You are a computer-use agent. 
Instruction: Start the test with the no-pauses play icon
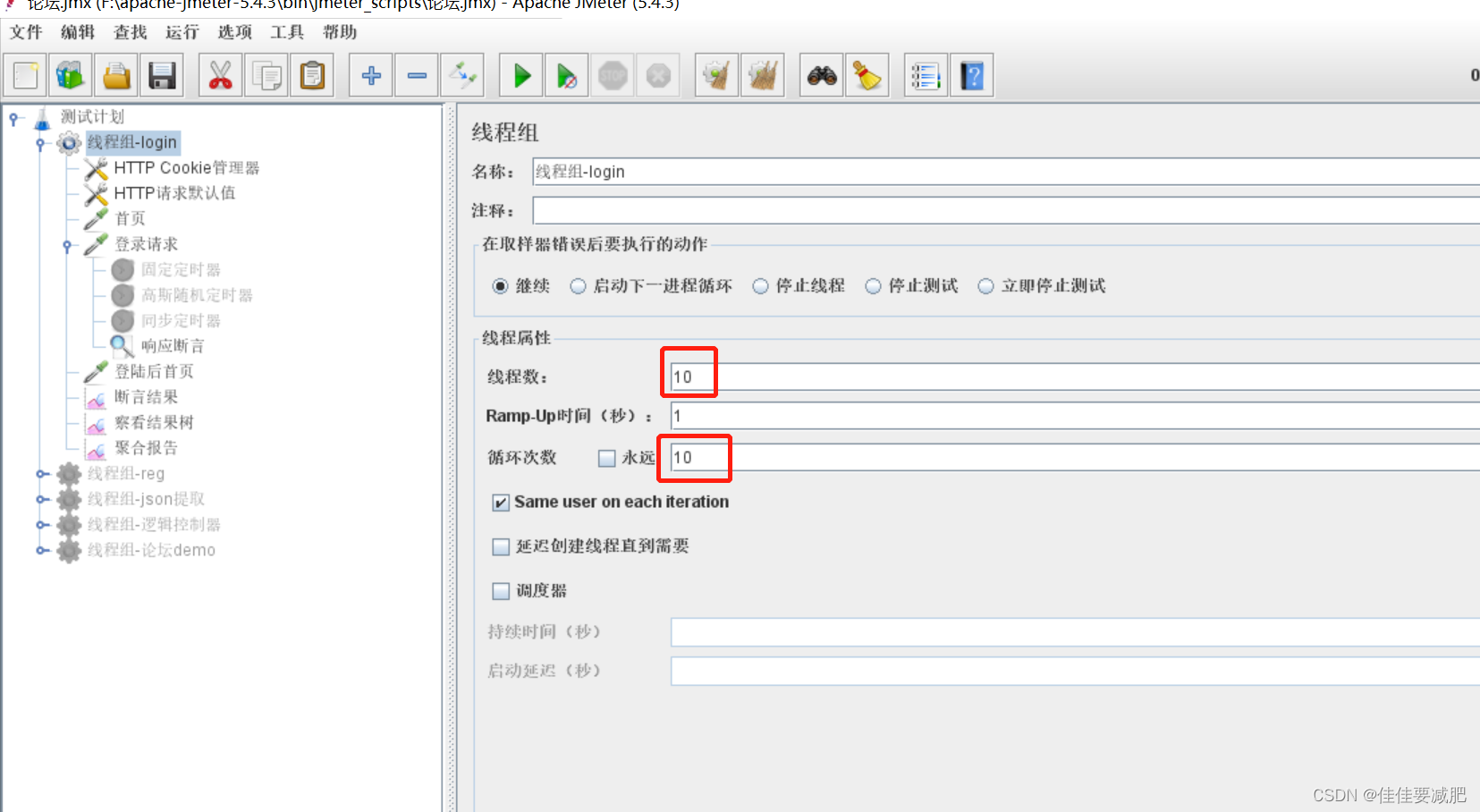567,76
